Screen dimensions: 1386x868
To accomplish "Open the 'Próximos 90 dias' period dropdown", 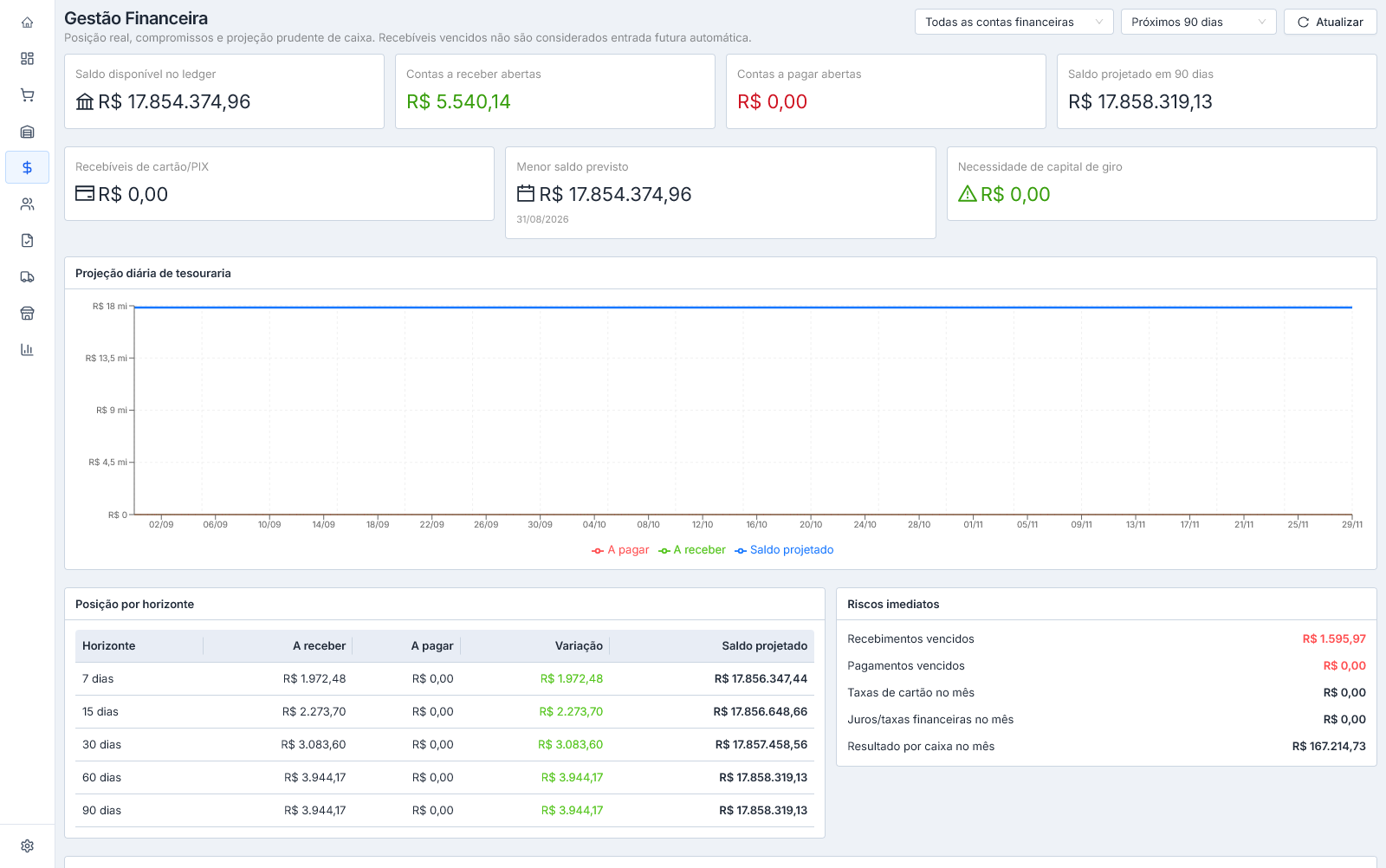I will click(1198, 23).
